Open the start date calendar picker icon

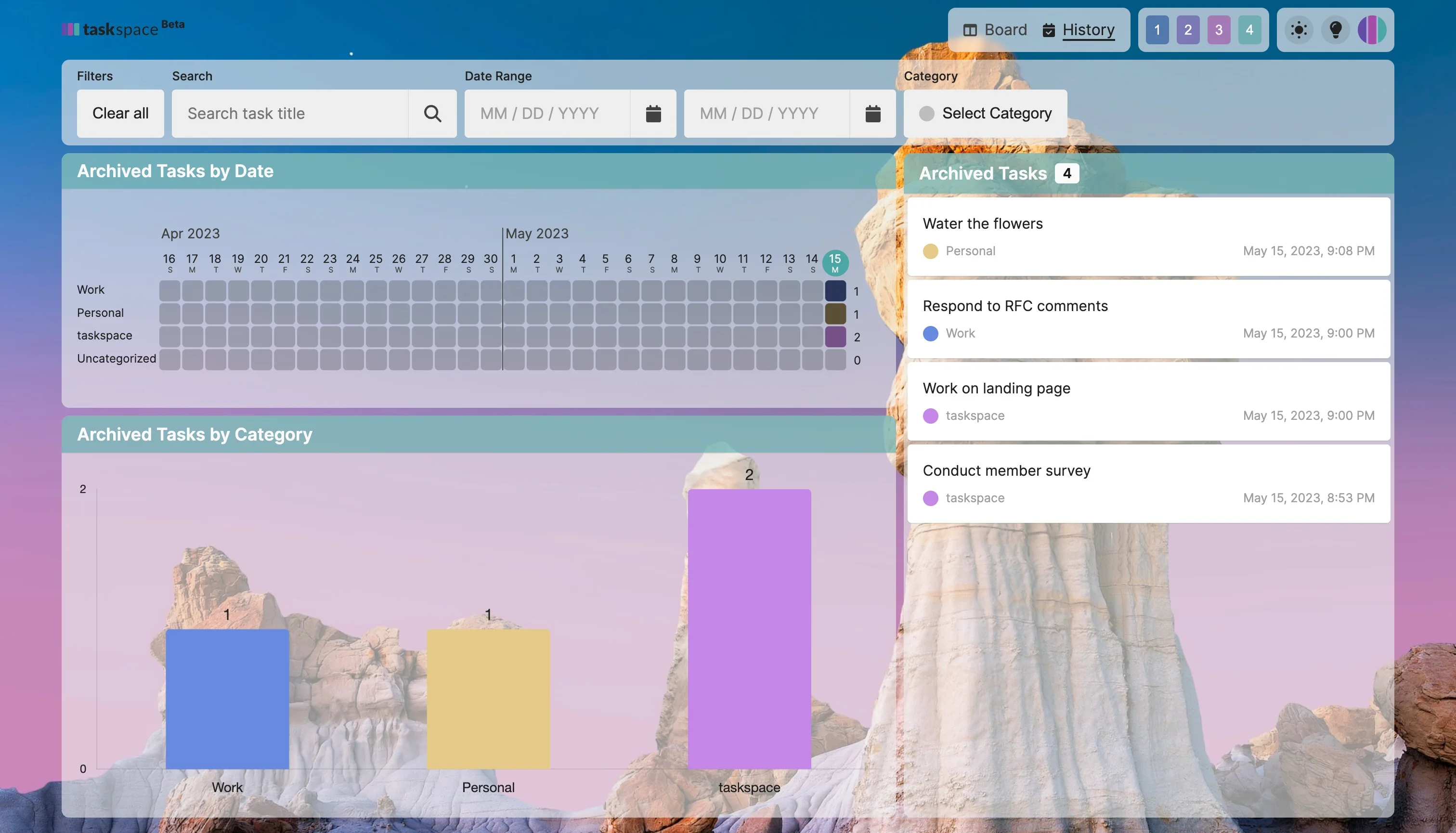pos(653,113)
